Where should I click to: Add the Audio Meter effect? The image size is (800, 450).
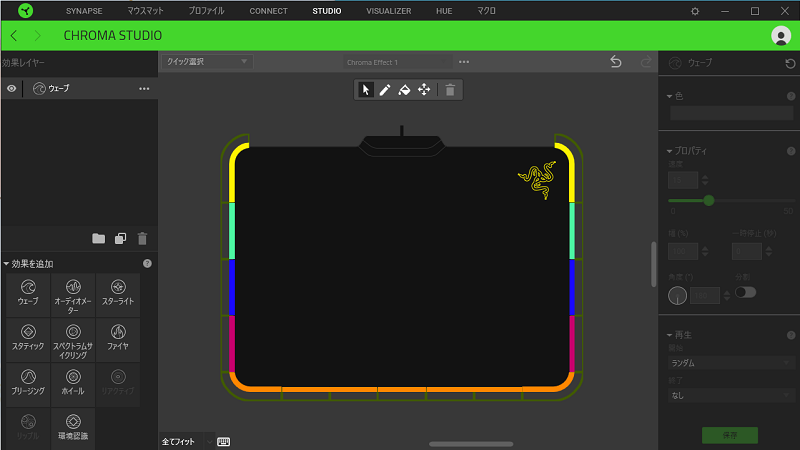point(73,295)
